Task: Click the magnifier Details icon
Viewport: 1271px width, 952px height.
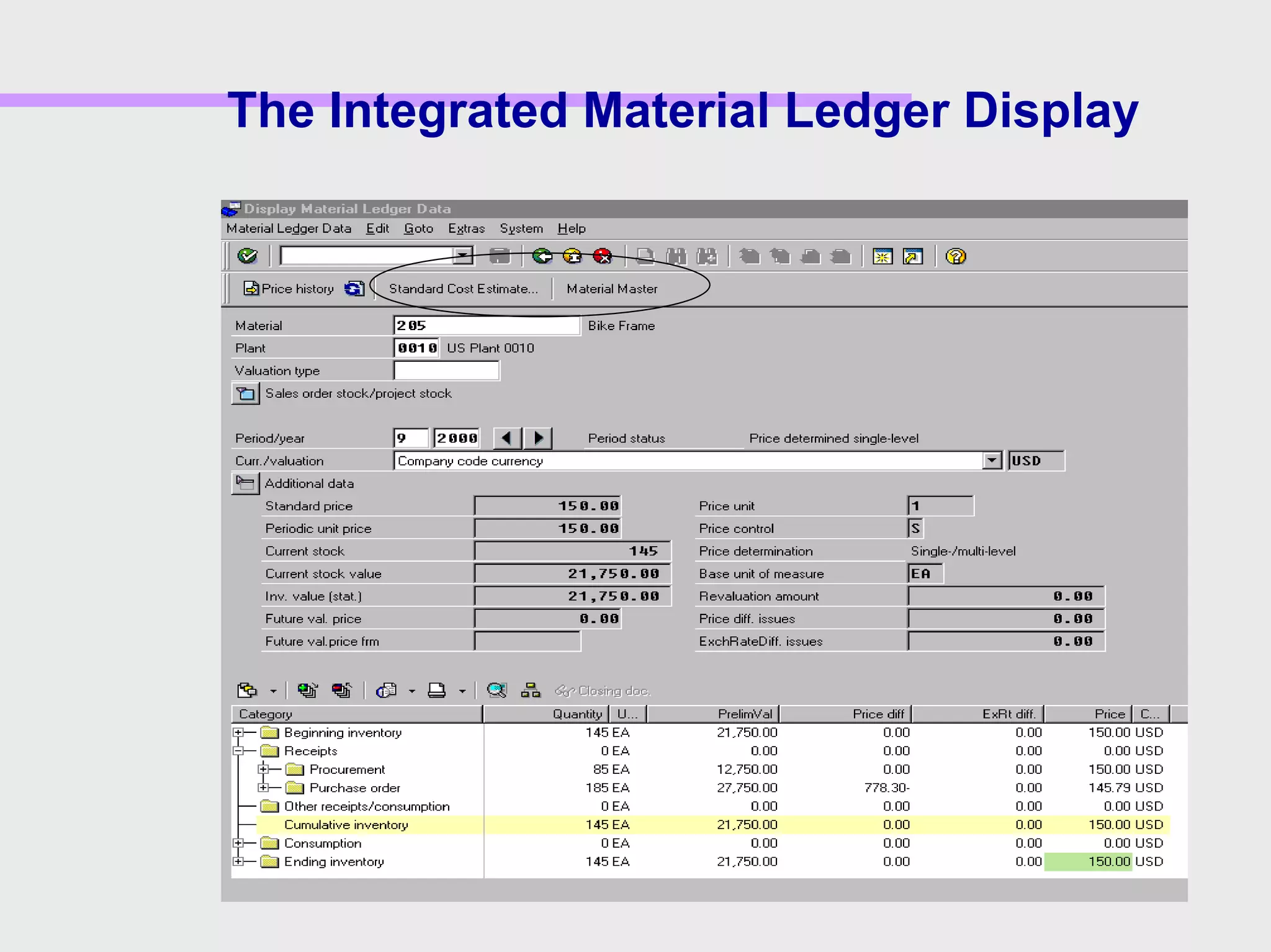Action: pos(497,690)
